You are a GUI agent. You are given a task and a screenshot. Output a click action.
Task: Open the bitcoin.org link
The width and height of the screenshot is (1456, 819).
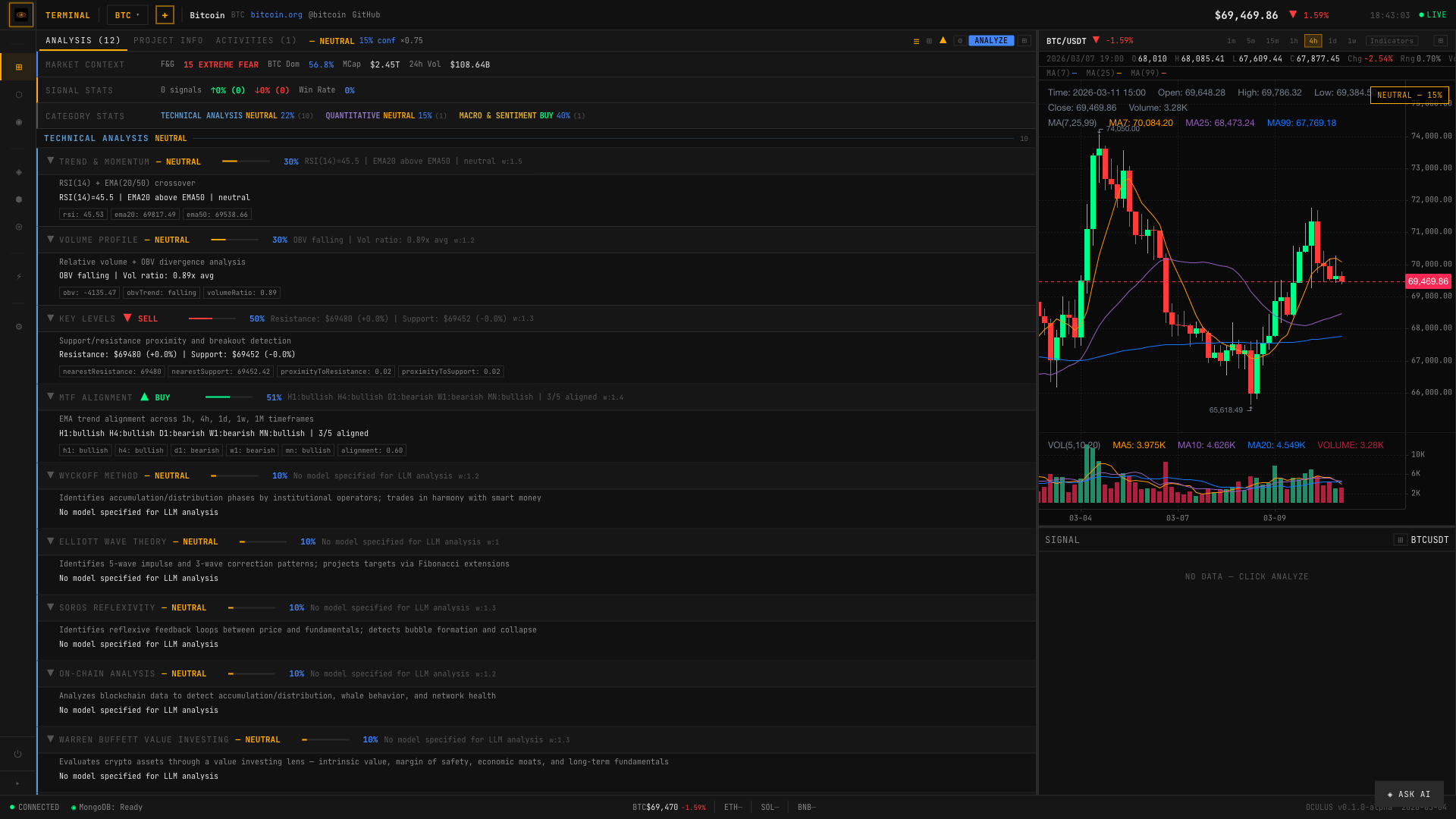(x=276, y=15)
